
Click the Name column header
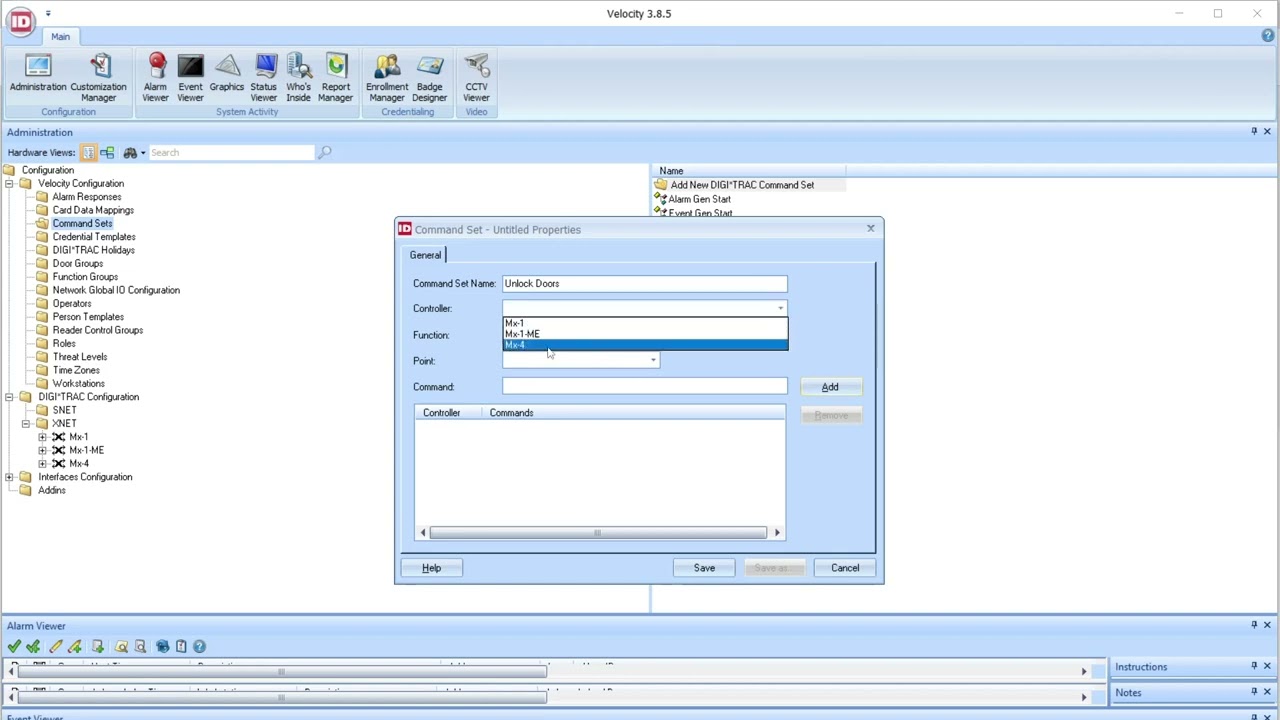(748, 171)
